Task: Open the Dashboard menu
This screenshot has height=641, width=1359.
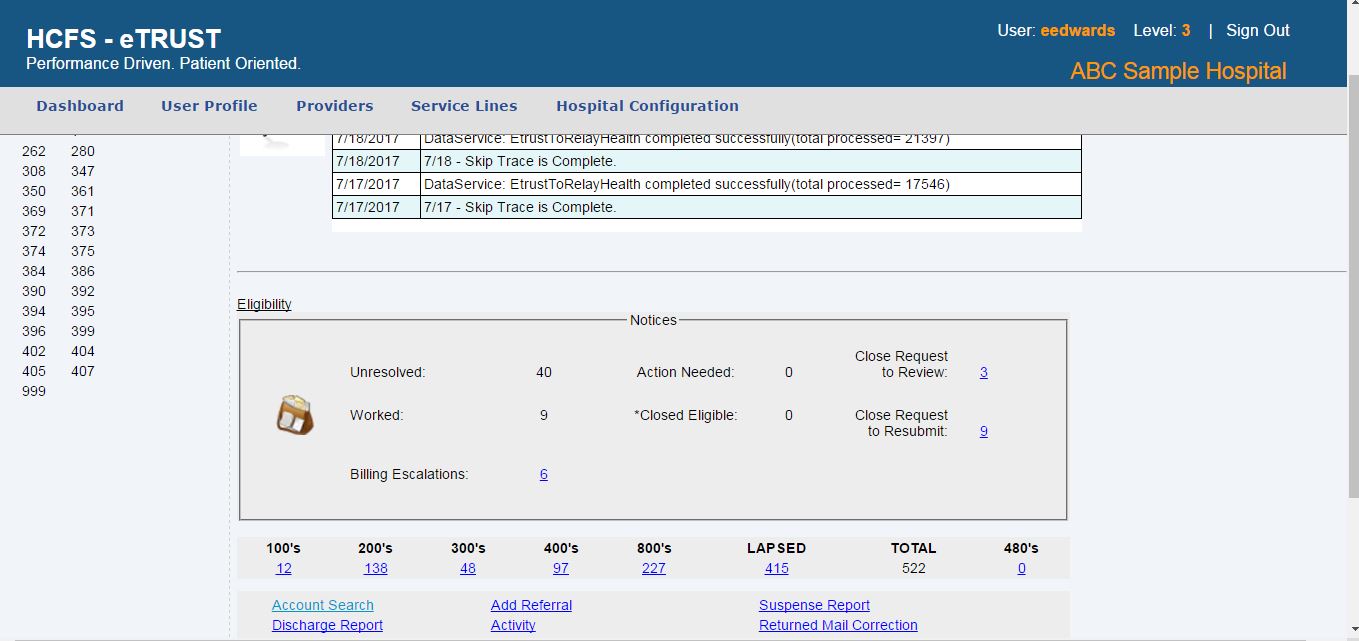Action: coord(80,106)
